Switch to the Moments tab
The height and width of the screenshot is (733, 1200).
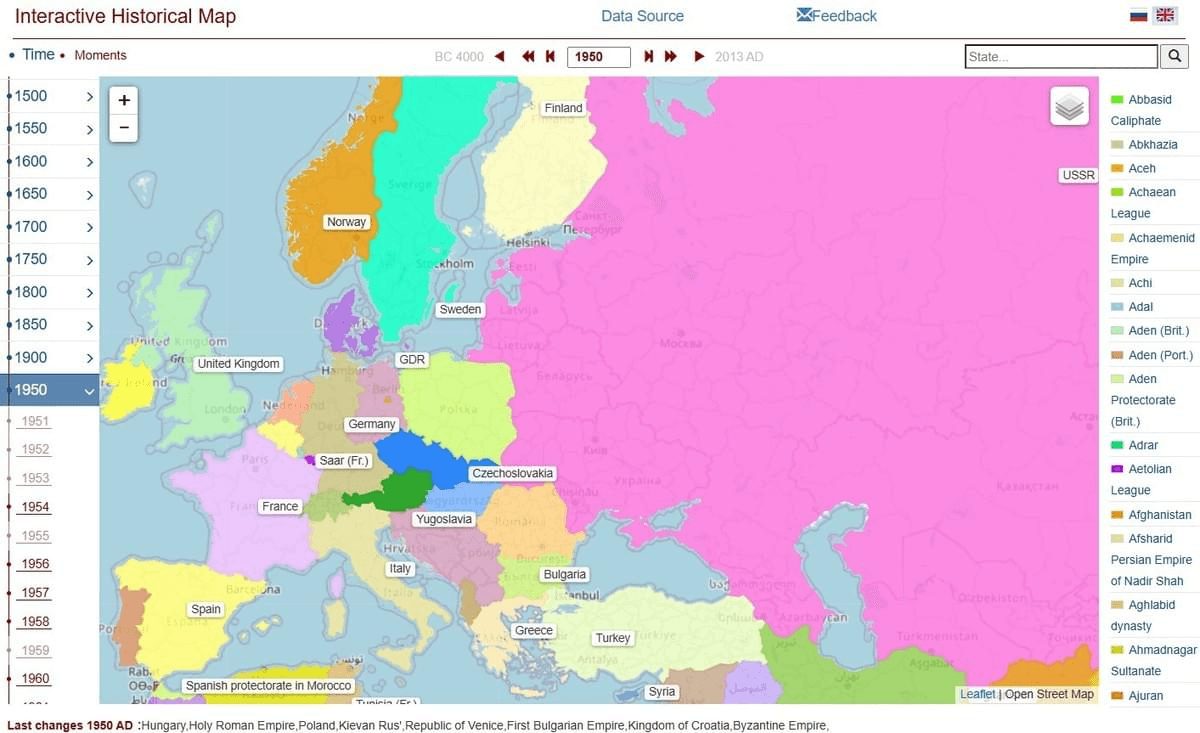tap(100, 55)
